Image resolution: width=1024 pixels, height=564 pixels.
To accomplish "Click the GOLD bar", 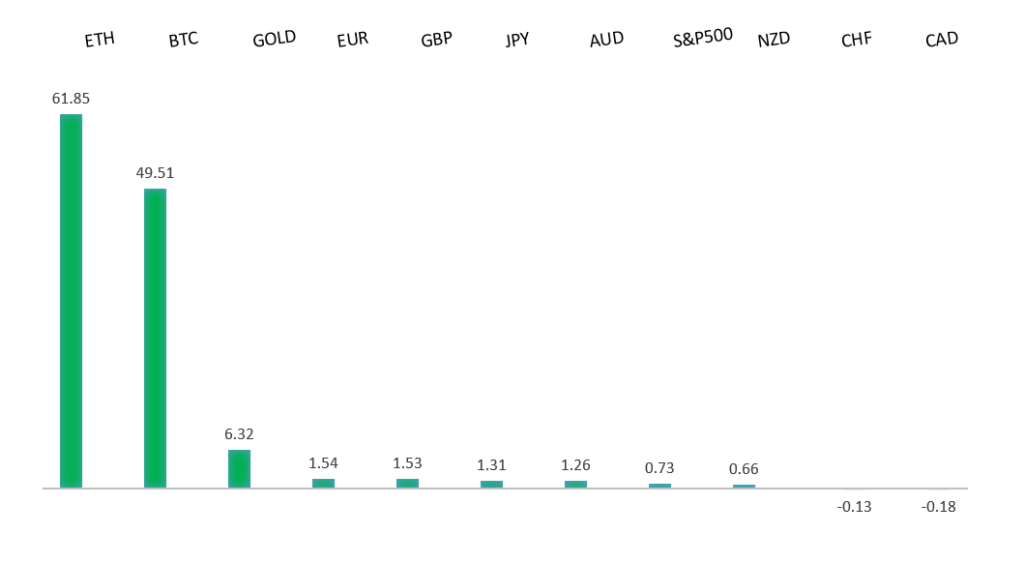I will (x=239, y=469).
